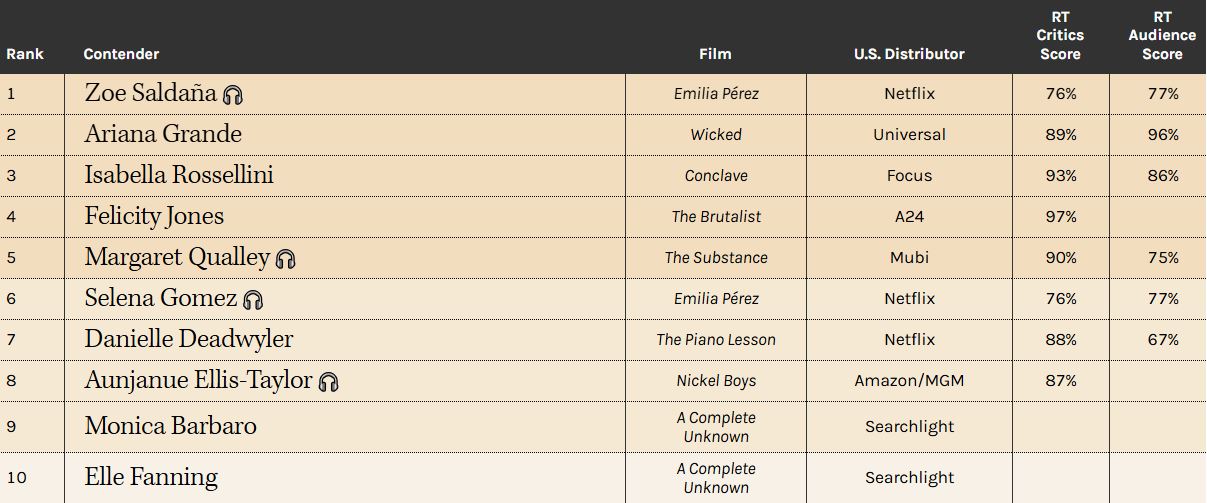Image resolution: width=1207 pixels, height=503 pixels.
Task: Click headphones icon beside Aunjanue Ellis-Taylor
Action: pos(329,382)
